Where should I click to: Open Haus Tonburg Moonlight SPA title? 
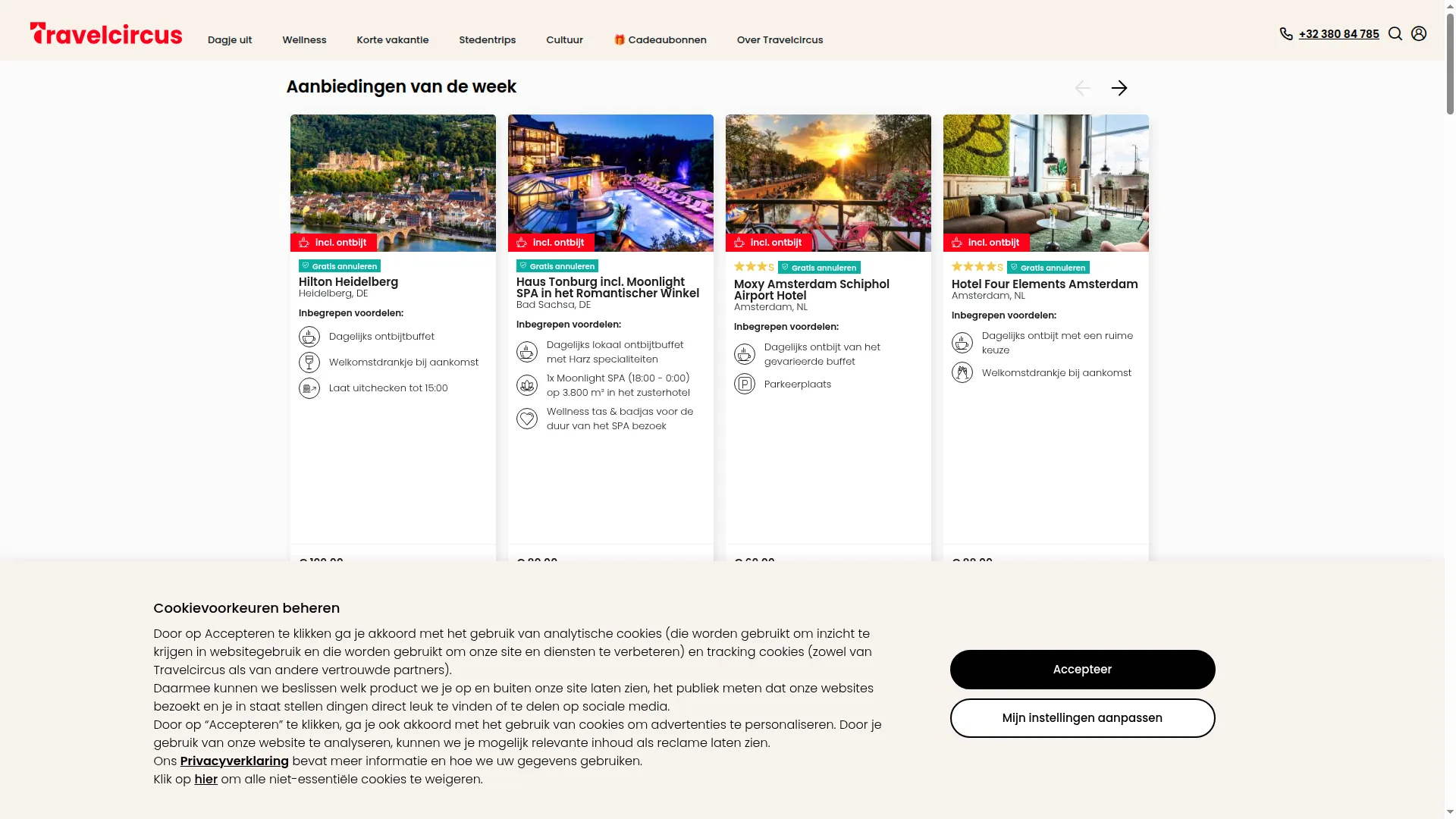[x=607, y=287]
